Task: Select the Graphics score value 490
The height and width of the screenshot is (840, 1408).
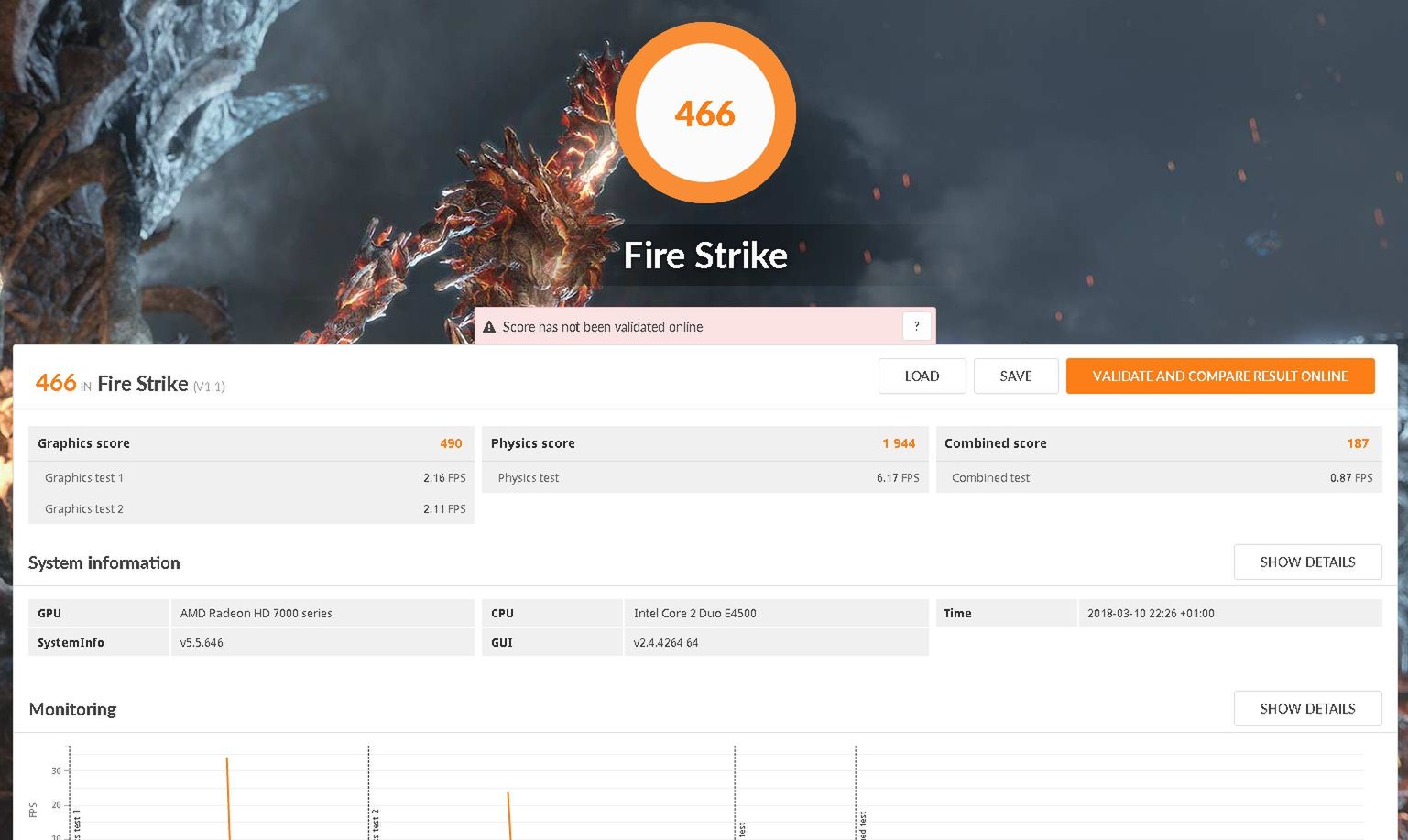Action: [451, 443]
